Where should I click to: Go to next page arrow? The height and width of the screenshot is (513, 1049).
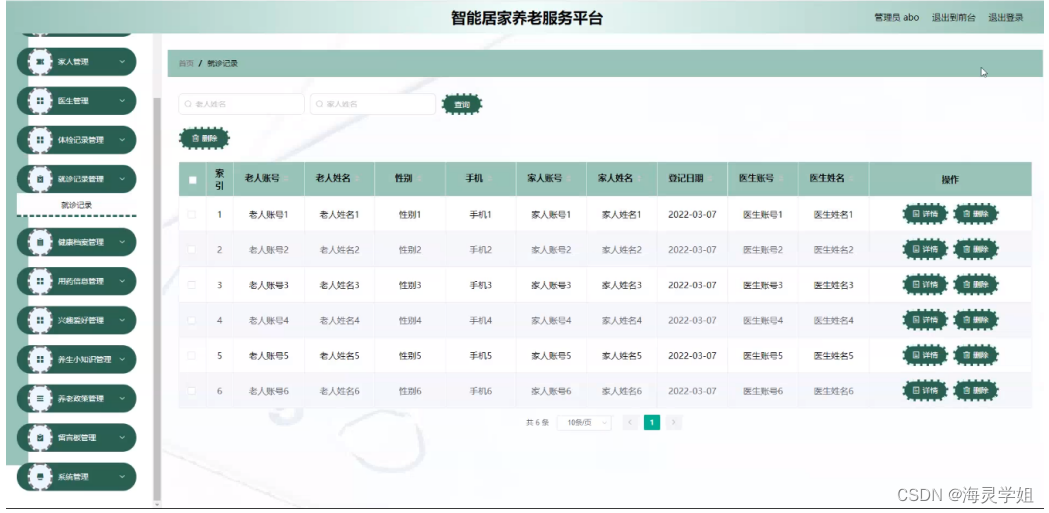click(674, 422)
